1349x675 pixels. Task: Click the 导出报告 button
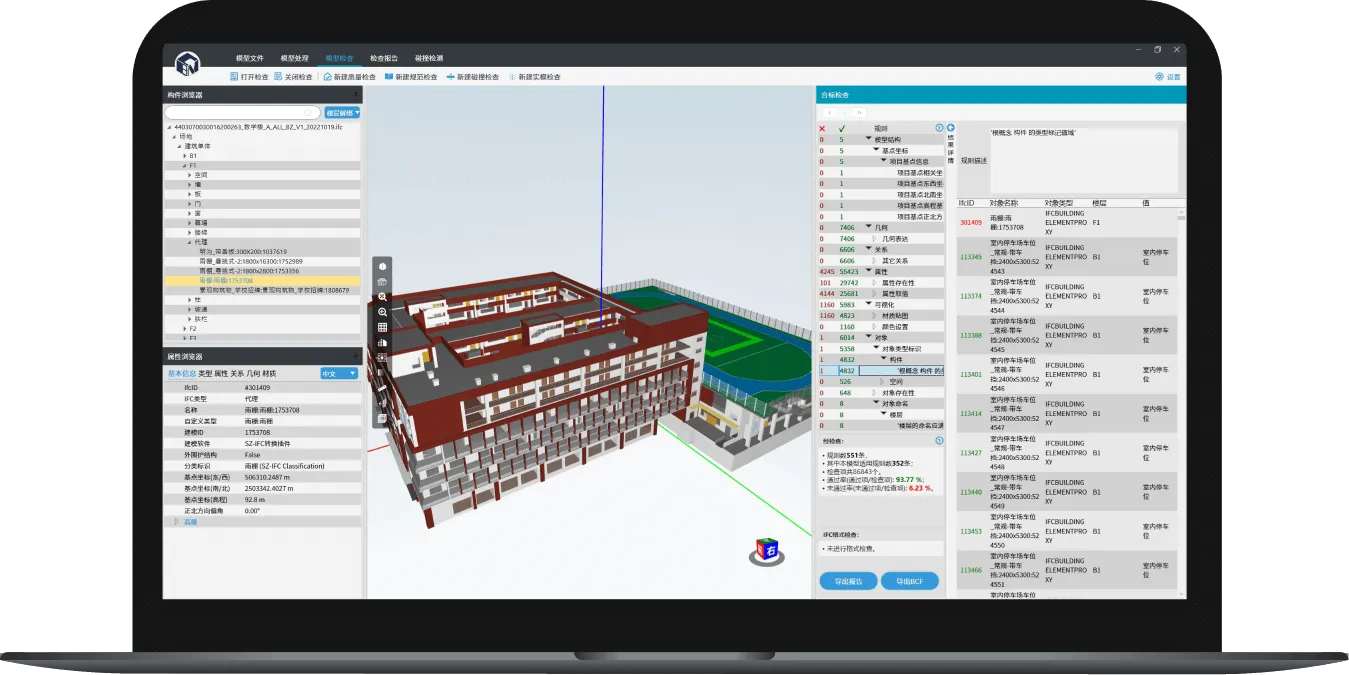(x=848, y=581)
